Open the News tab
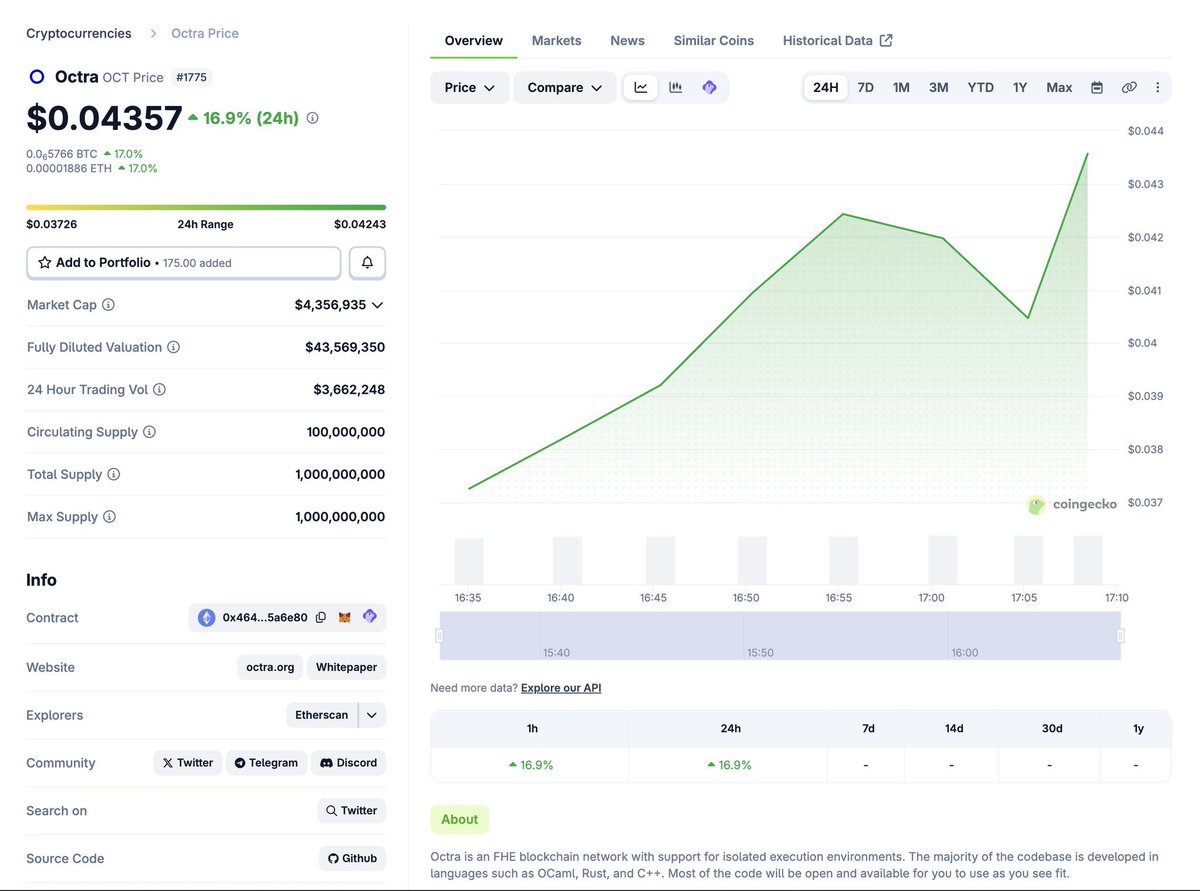This screenshot has height=891, width=1200. [627, 41]
